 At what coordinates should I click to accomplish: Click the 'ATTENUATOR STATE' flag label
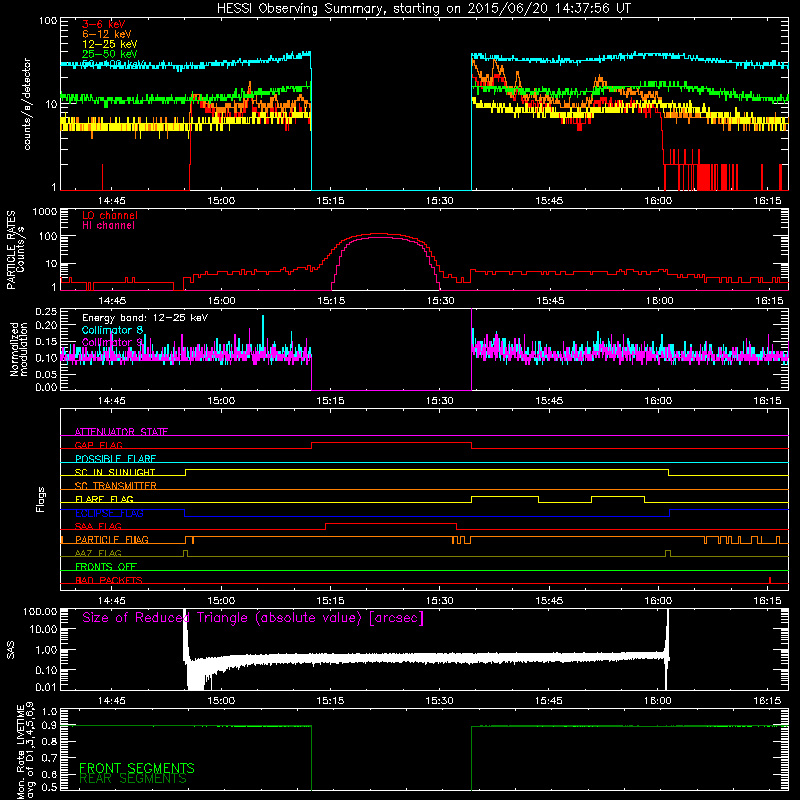click(121, 432)
